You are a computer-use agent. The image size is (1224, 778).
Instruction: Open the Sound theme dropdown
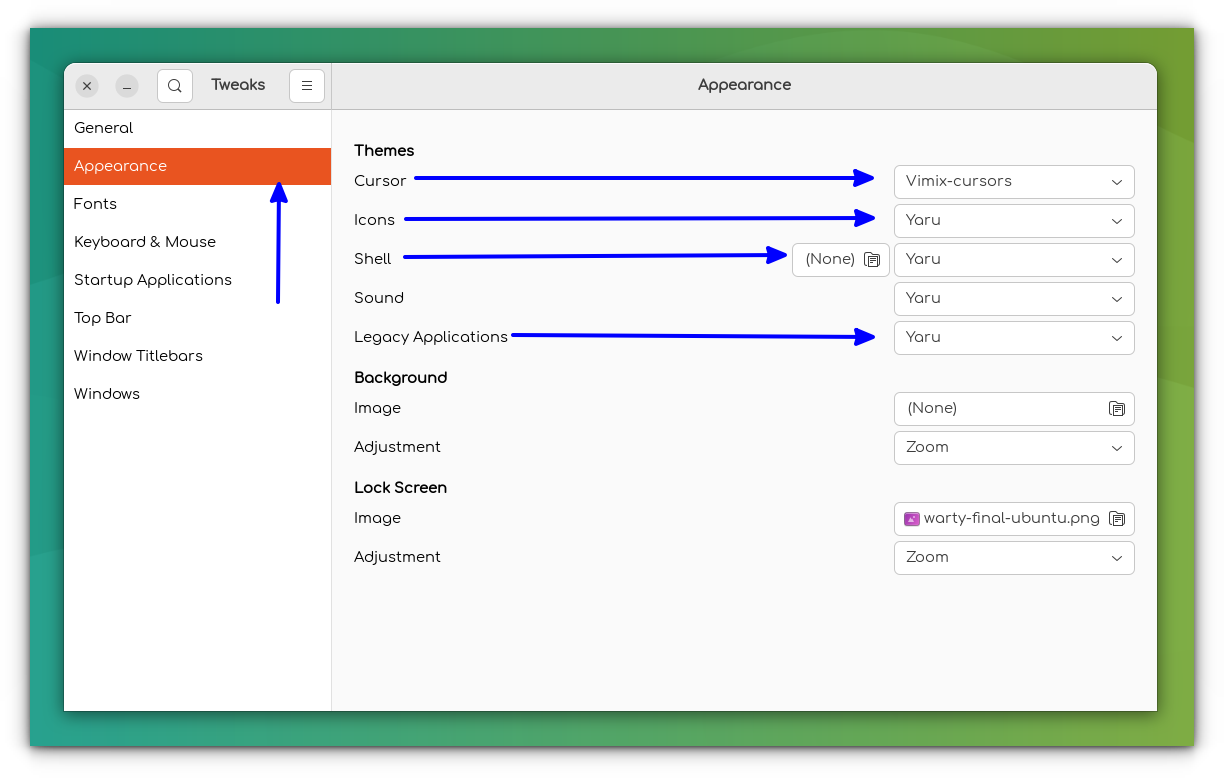click(x=1013, y=298)
